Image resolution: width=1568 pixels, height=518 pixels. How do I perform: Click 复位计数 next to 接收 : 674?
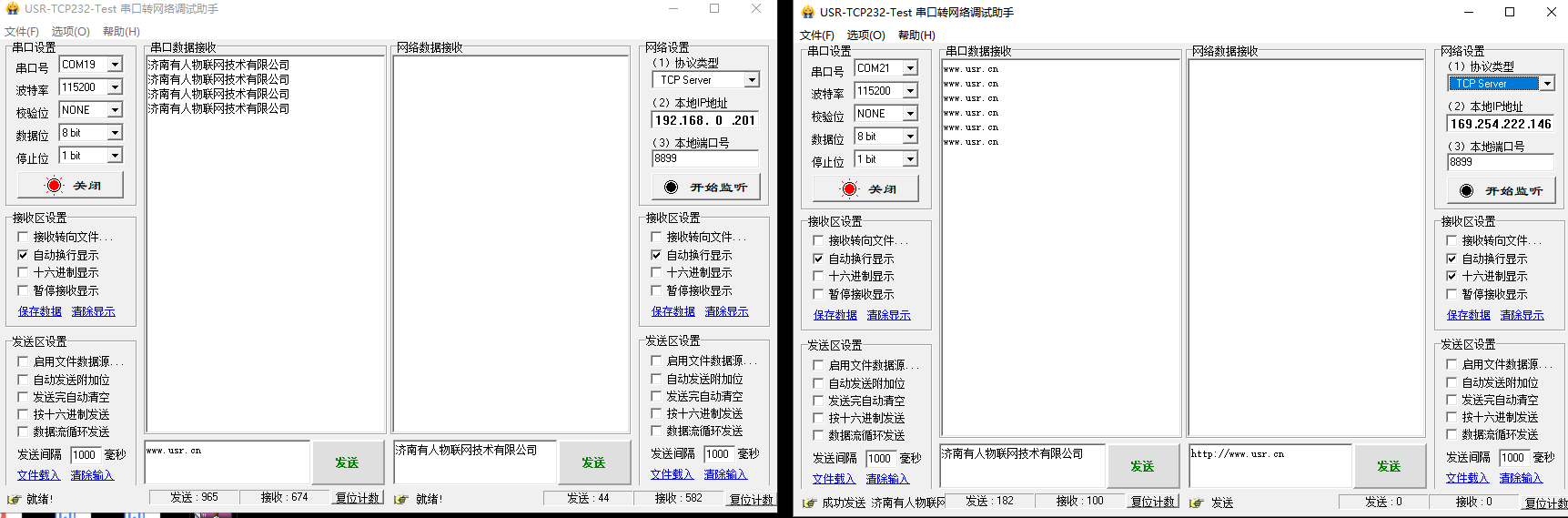click(x=358, y=498)
